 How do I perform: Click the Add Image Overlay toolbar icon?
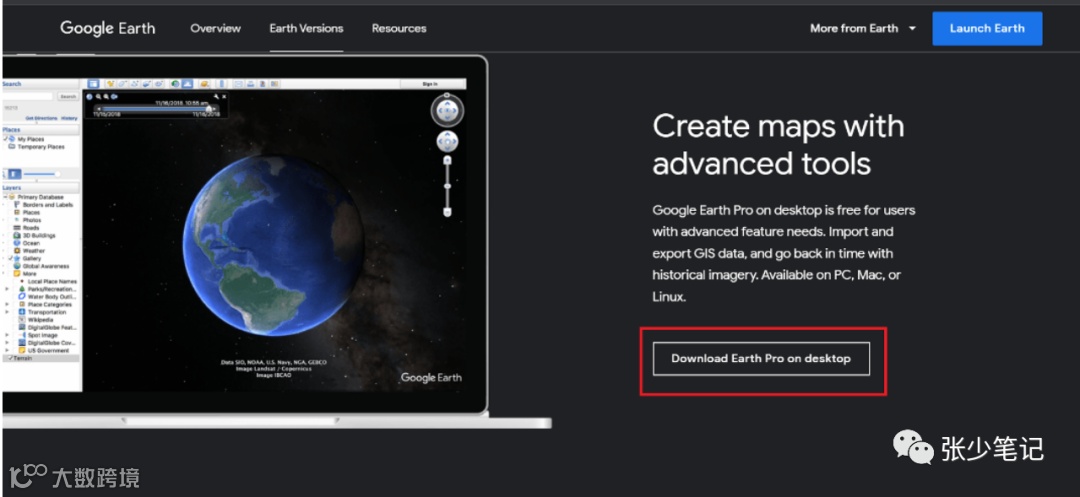(147, 84)
